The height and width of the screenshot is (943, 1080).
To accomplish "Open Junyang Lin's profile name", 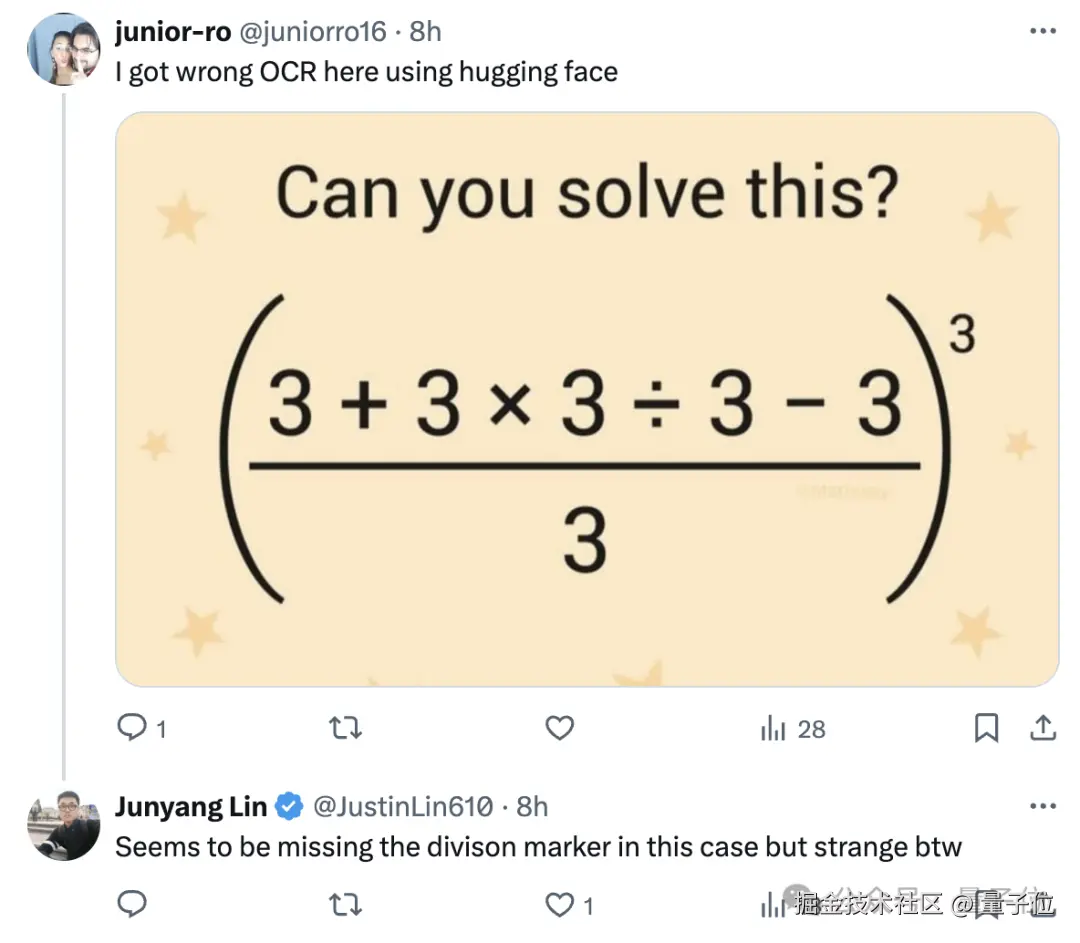I will (x=191, y=806).
